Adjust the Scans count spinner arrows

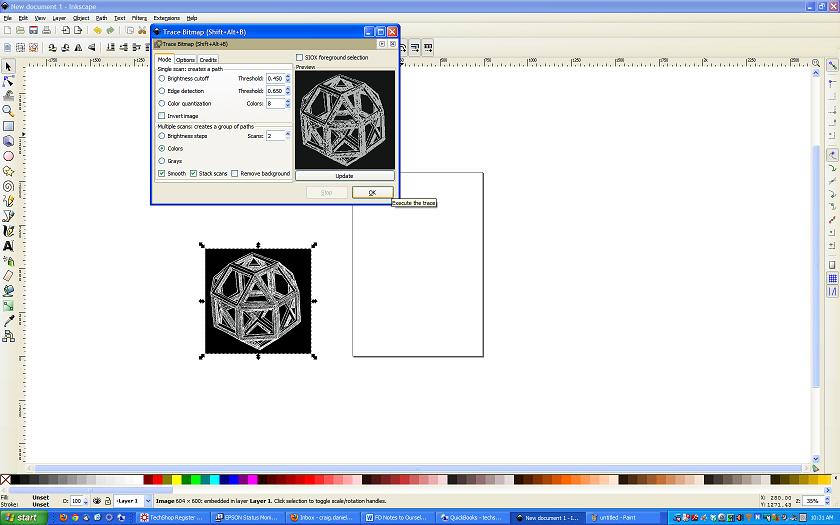point(288,136)
